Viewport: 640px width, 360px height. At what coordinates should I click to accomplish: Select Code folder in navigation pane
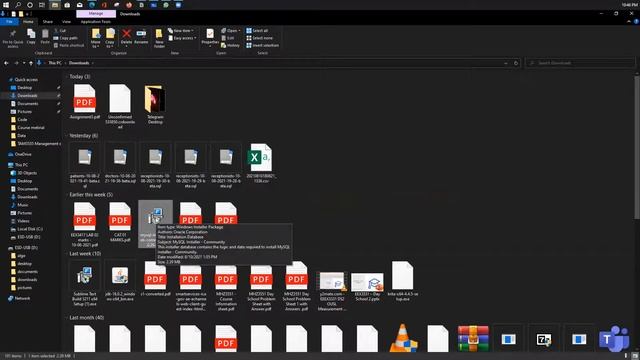[22, 120]
